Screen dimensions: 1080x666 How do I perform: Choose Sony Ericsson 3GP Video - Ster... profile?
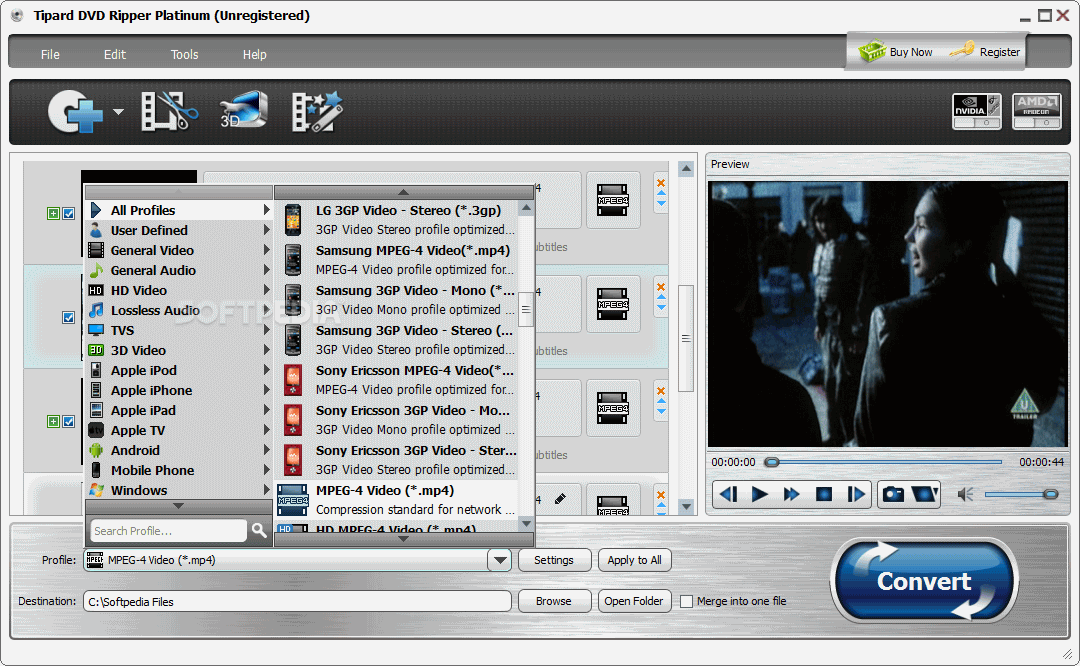tap(396, 459)
